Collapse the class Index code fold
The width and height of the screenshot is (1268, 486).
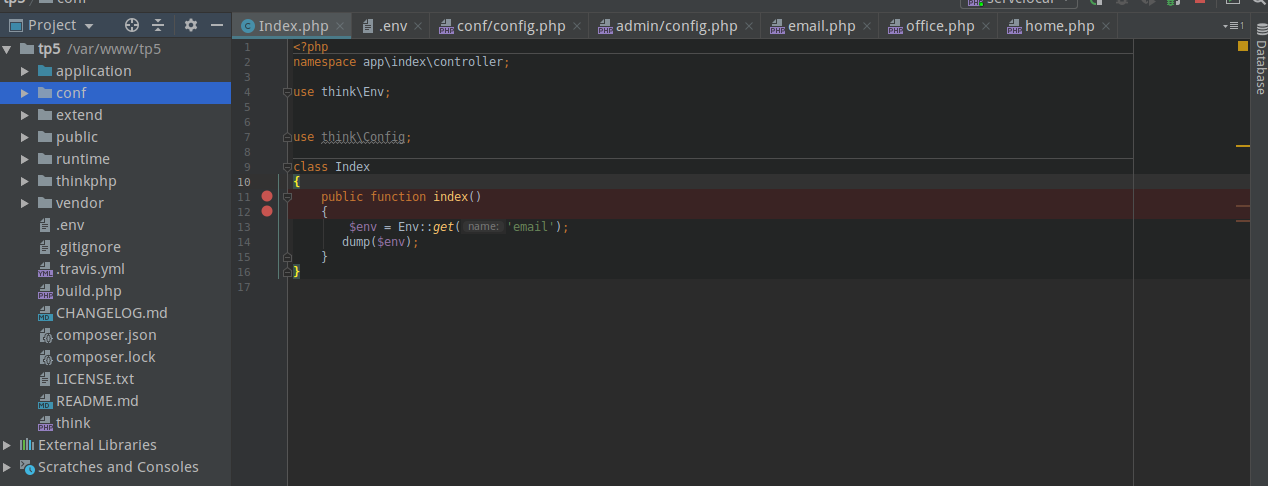[286, 167]
